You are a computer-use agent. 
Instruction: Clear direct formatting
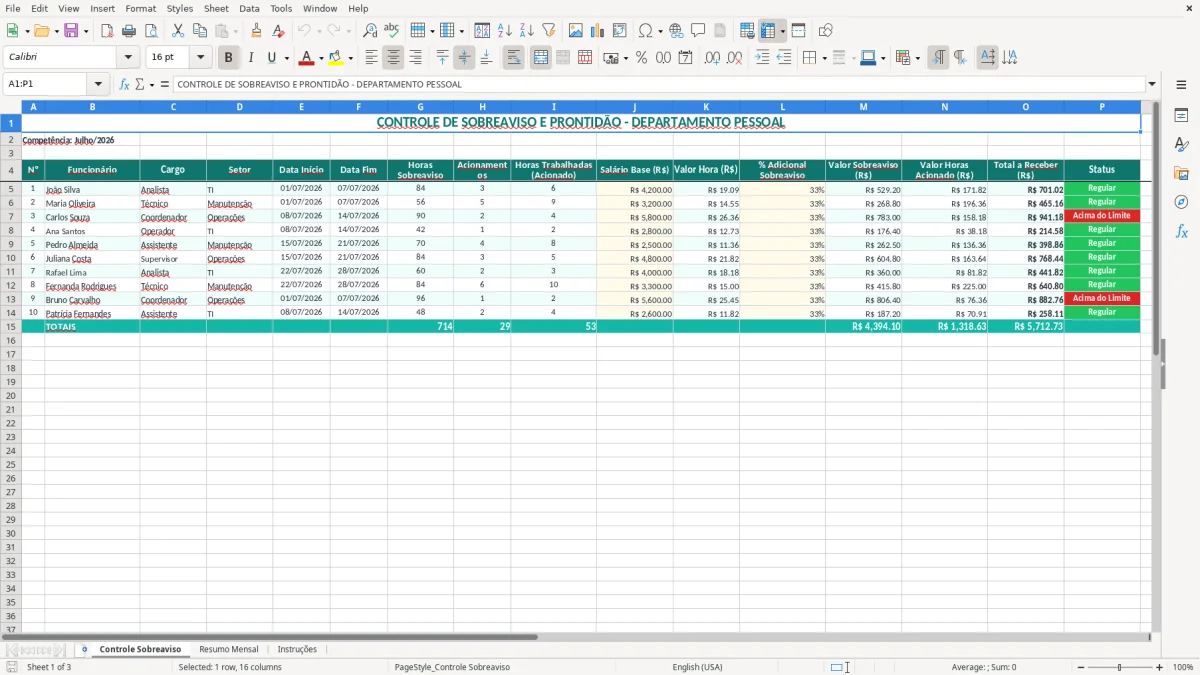point(278,31)
